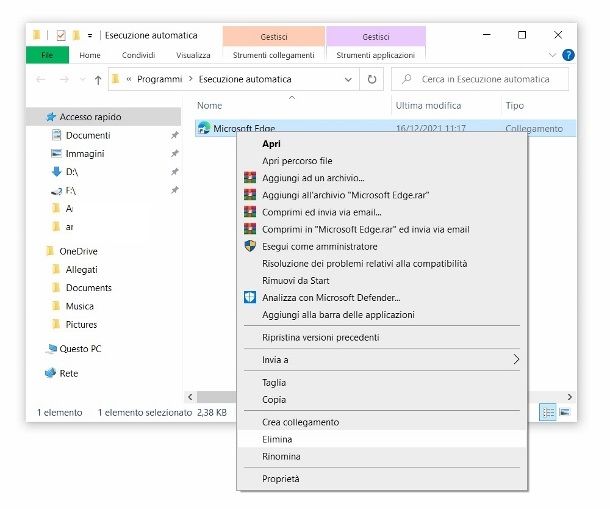The width and height of the screenshot is (610, 509).
Task: Open the Condividi ribbon tab
Action: [138, 55]
